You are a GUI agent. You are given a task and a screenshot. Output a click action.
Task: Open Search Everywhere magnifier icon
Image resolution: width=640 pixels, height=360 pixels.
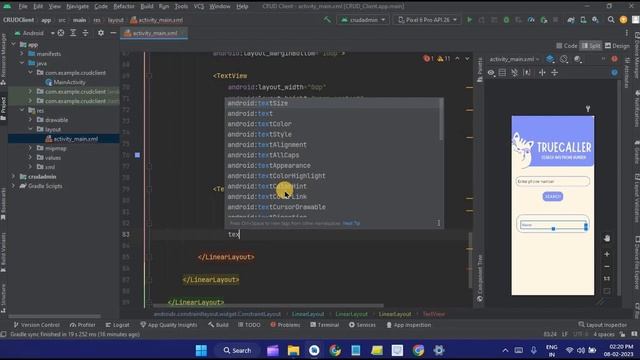pyautogui.click(x=611, y=20)
